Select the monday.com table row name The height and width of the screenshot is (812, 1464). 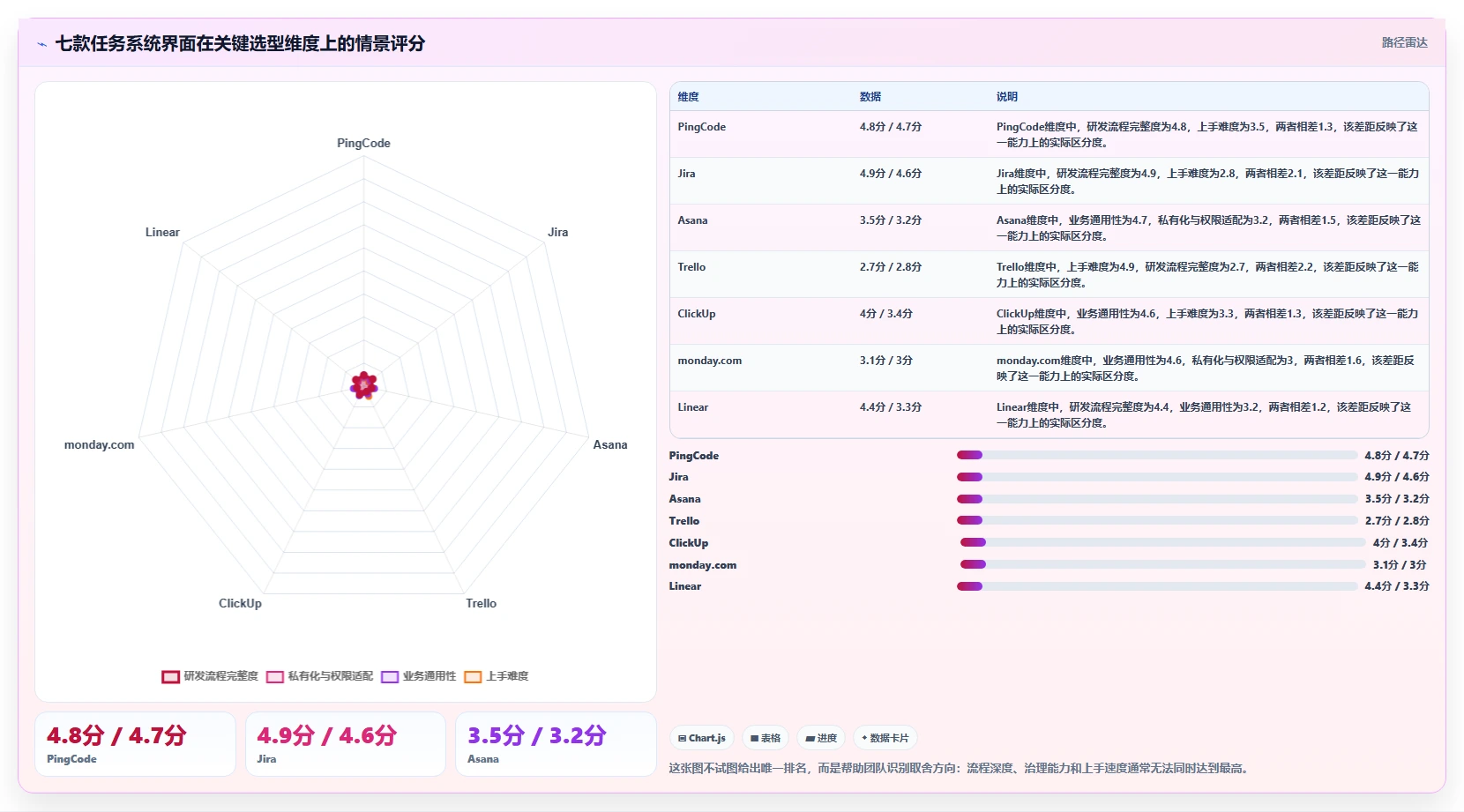709,361
